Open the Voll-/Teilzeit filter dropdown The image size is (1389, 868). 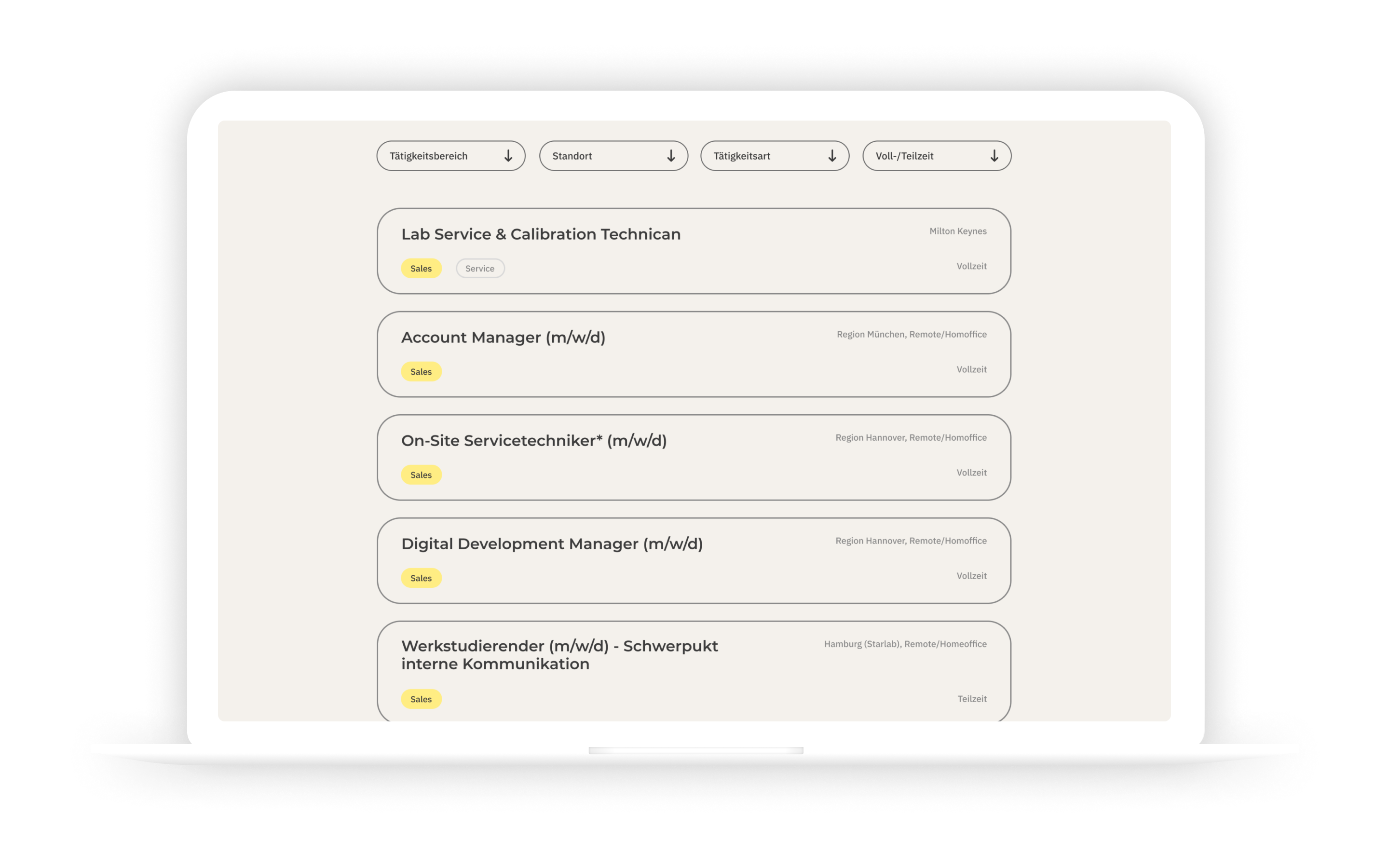point(937,155)
